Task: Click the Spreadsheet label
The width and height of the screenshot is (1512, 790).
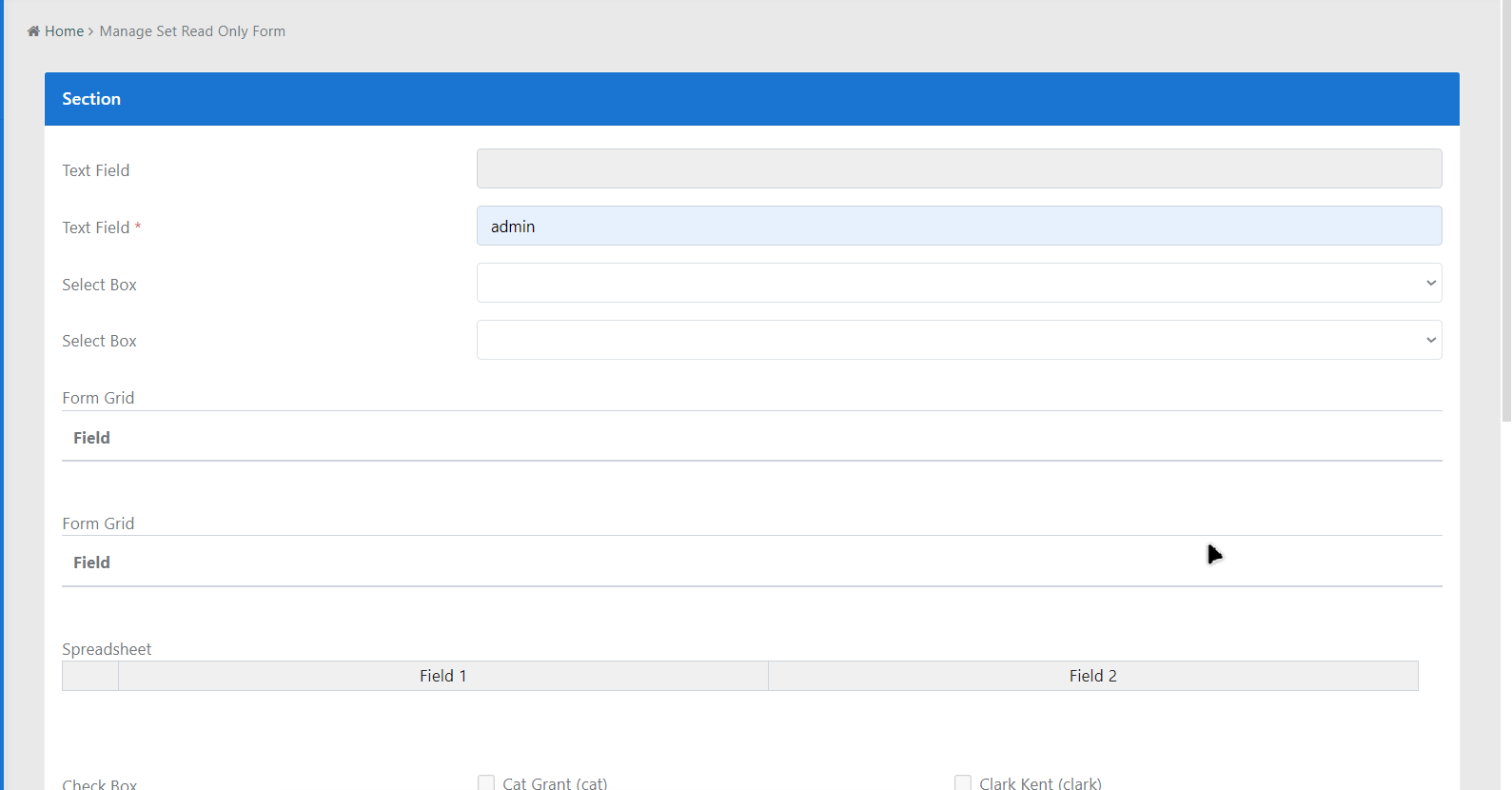Action: 107,649
